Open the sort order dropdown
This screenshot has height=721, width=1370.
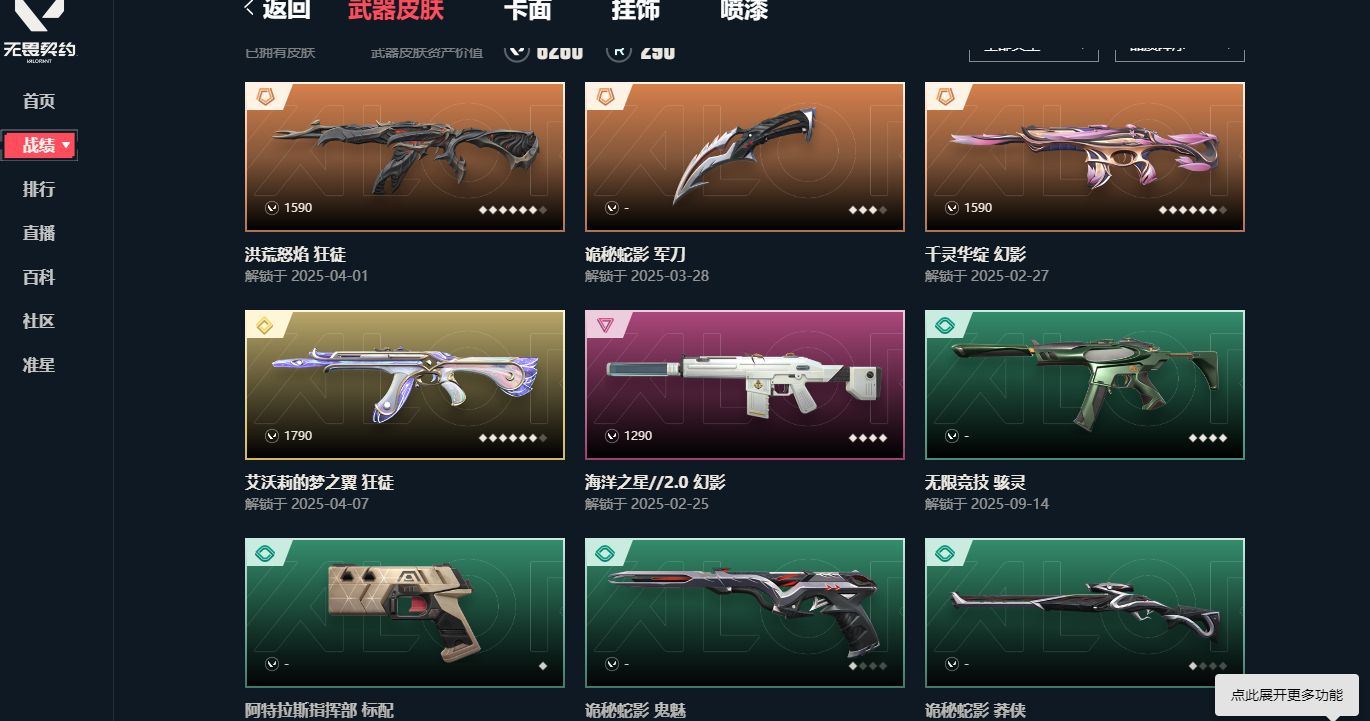tap(1180, 49)
